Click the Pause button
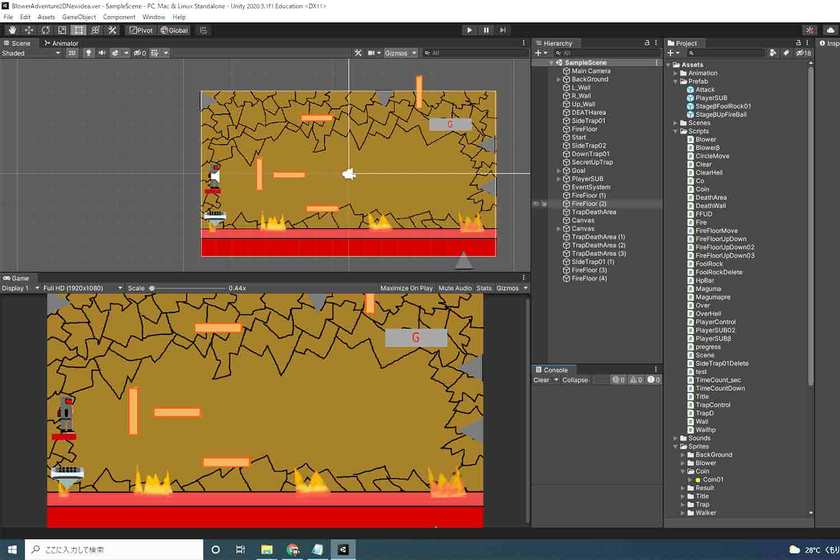 [487, 30]
